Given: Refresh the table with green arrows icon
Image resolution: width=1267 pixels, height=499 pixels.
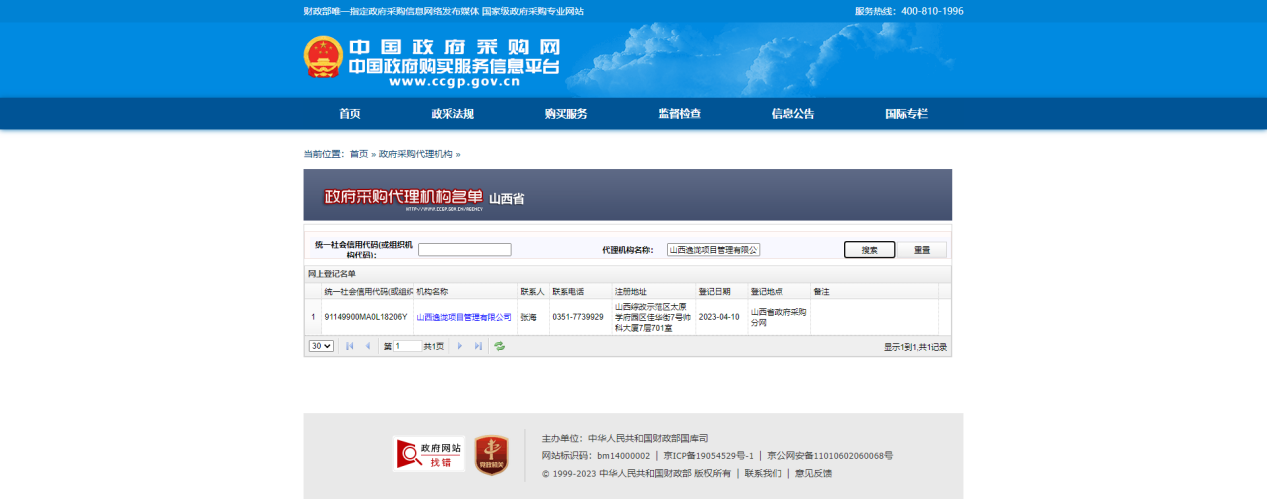Looking at the screenshot, I should coord(499,346).
